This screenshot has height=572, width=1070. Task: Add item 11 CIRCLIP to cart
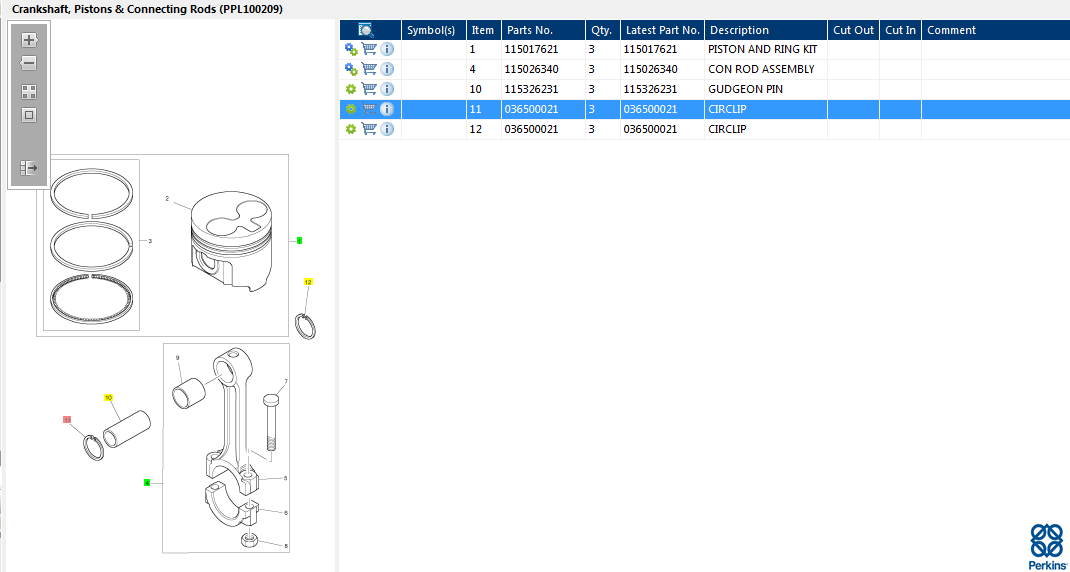pos(369,109)
